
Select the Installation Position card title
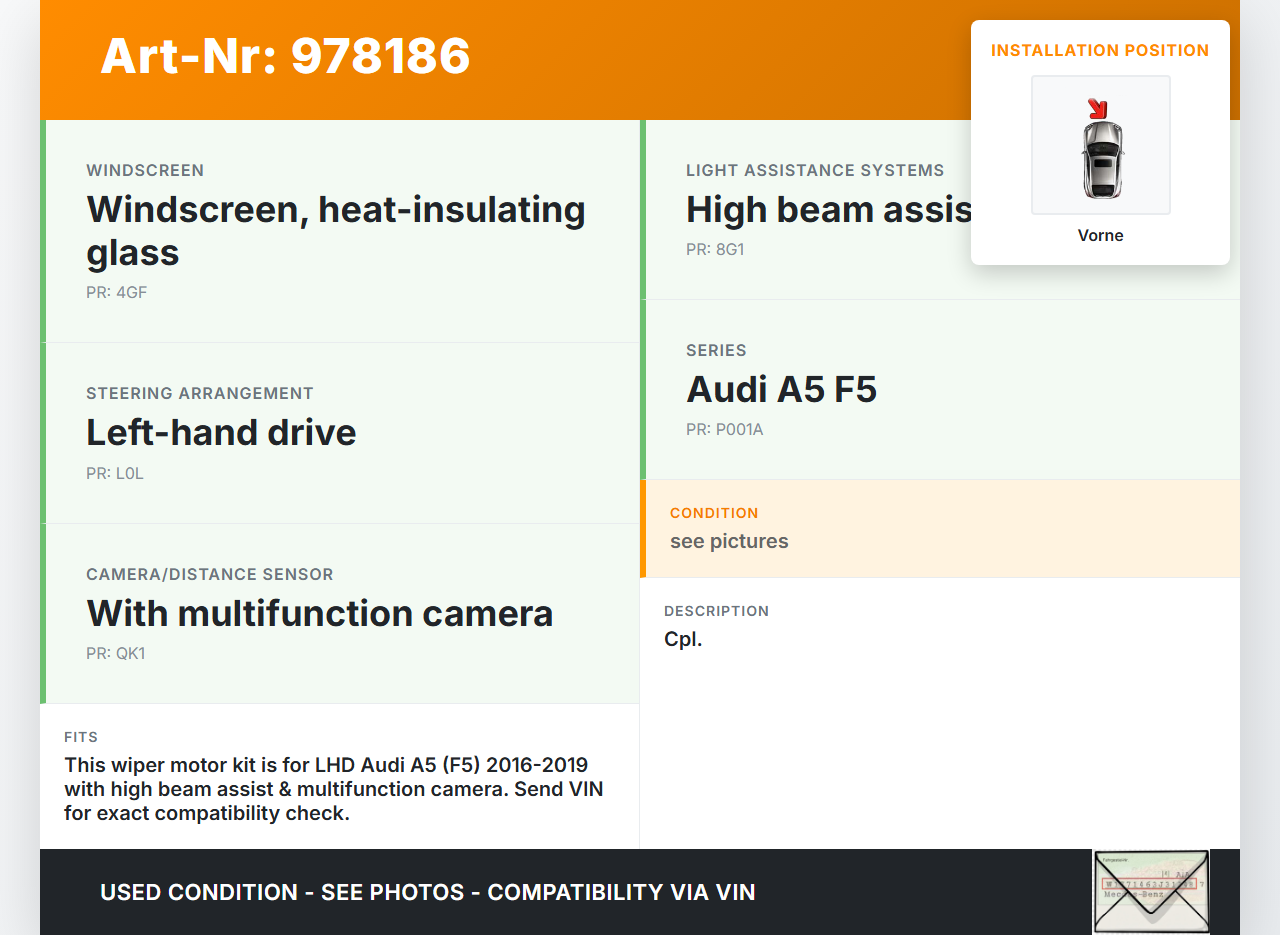pos(1099,51)
